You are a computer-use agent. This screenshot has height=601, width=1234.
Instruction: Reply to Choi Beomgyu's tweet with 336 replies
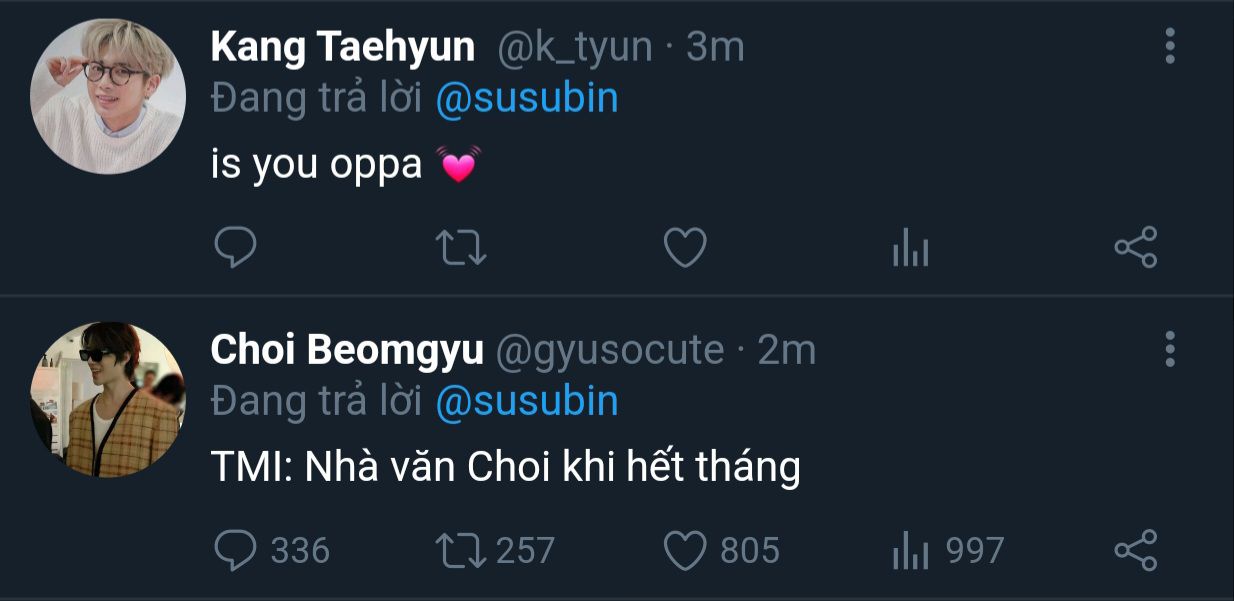(x=272, y=550)
